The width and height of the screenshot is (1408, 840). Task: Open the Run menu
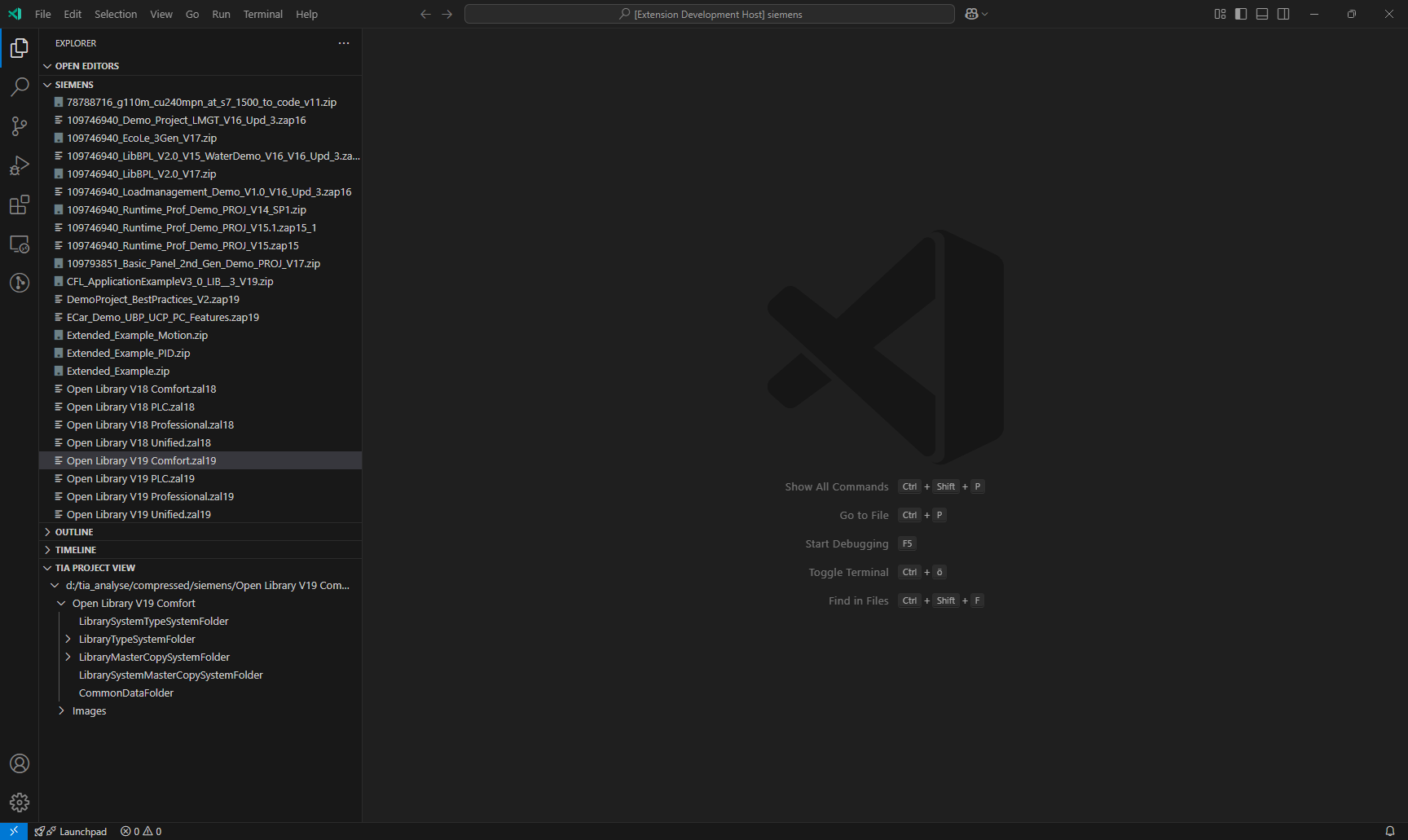click(x=221, y=14)
